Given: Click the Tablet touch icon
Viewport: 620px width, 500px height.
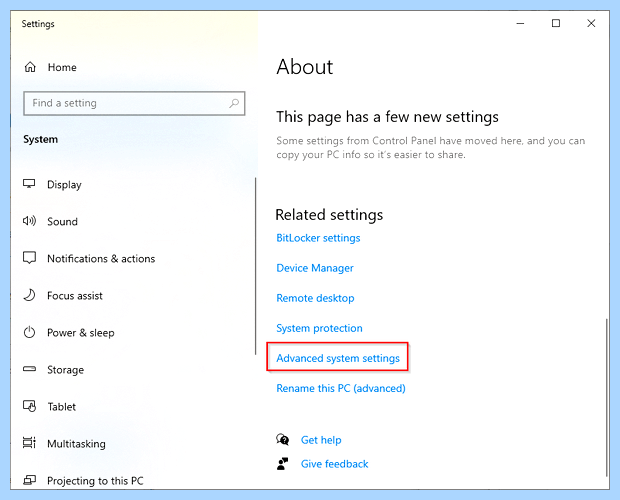Looking at the screenshot, I should click(x=29, y=406).
